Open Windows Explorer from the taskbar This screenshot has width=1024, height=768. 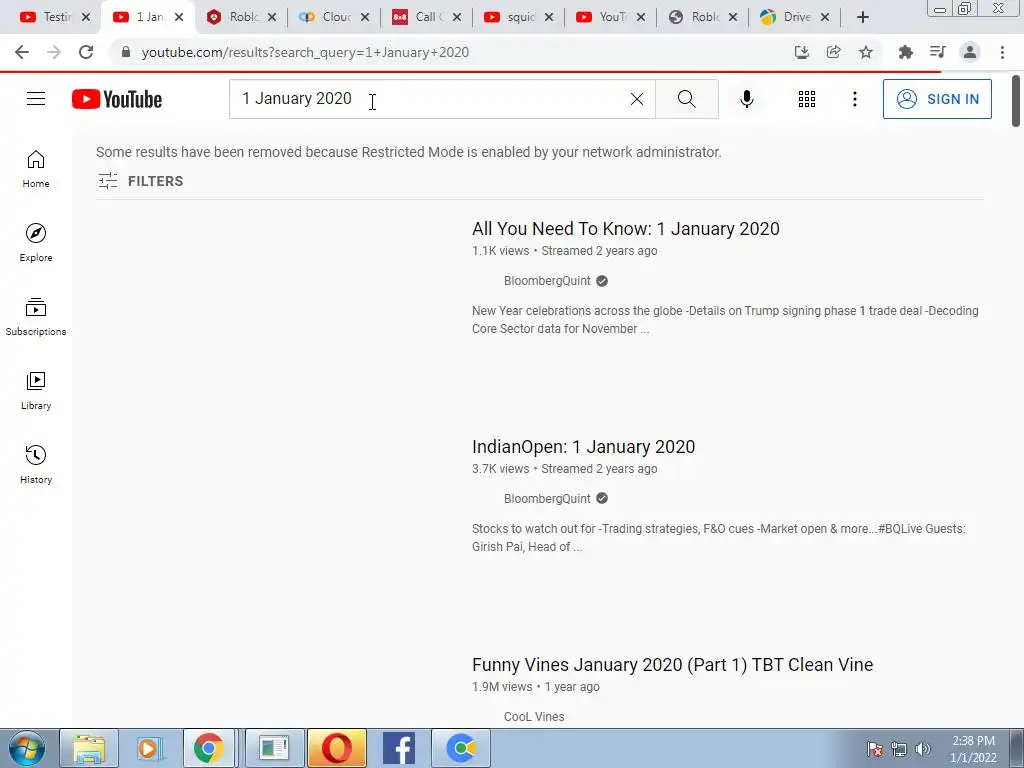89,748
